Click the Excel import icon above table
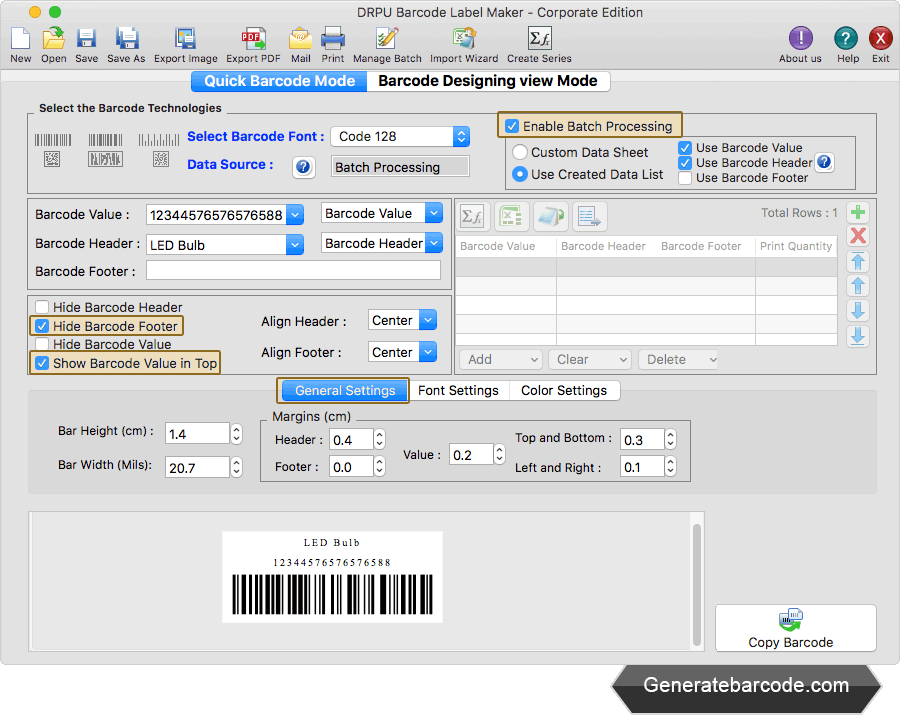 click(511, 216)
